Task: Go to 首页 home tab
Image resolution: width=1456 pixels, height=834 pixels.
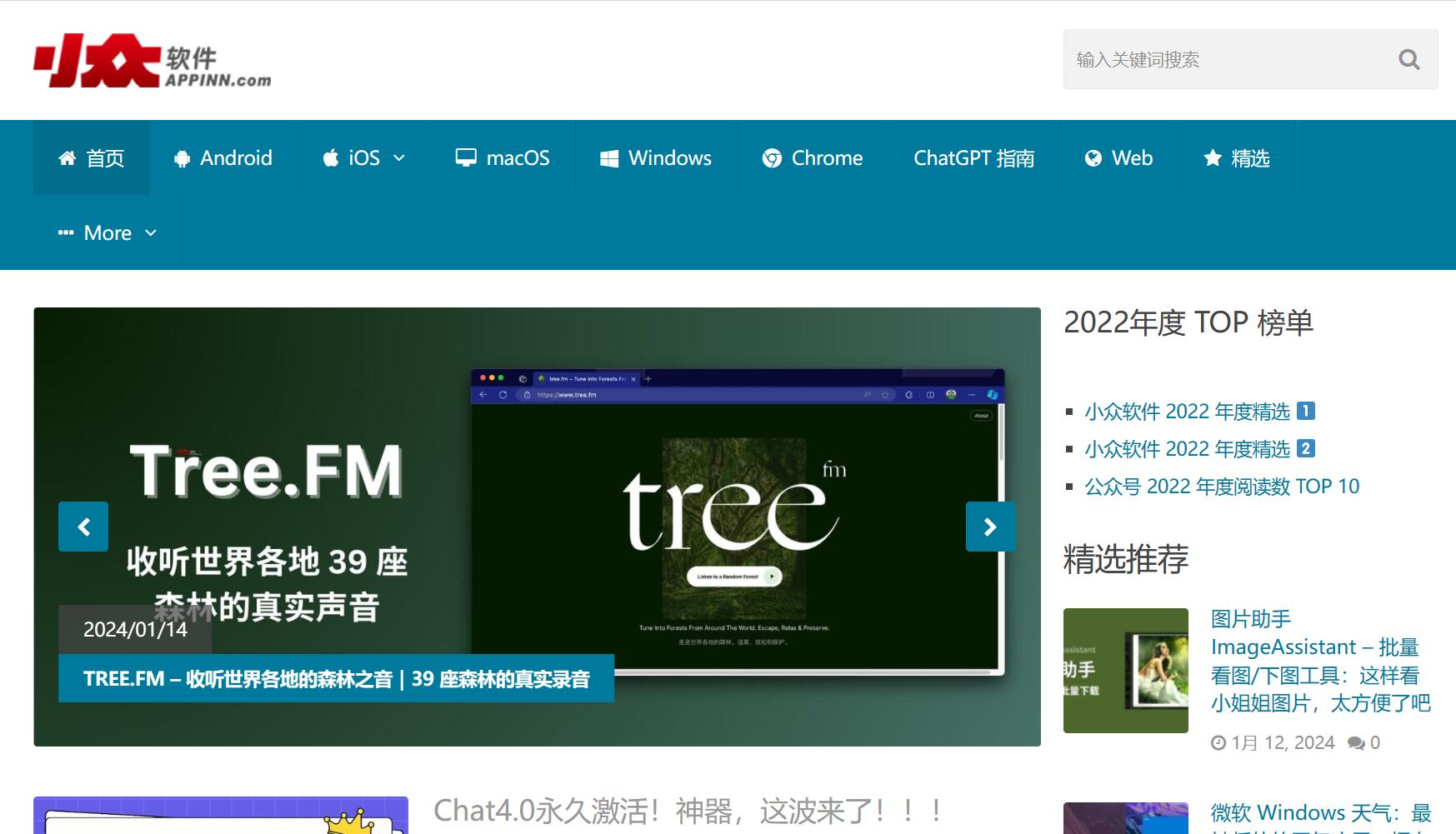Action: [x=92, y=157]
